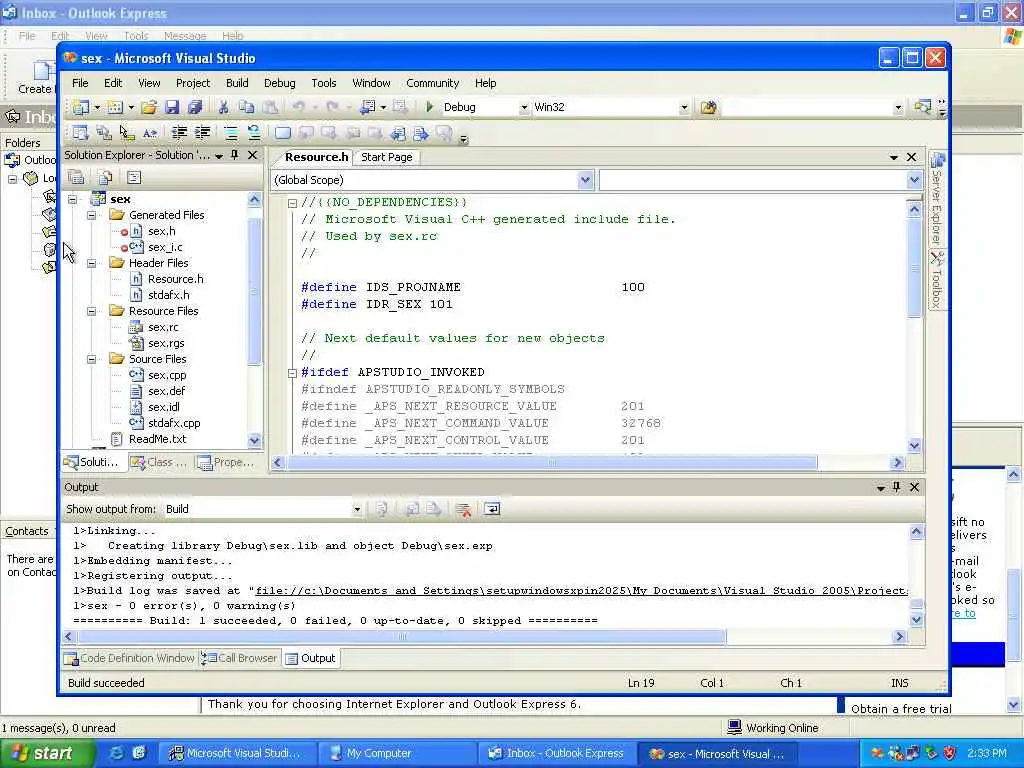
Task: Click the Show All Files icon in Solution Explorer
Action: coord(105,177)
